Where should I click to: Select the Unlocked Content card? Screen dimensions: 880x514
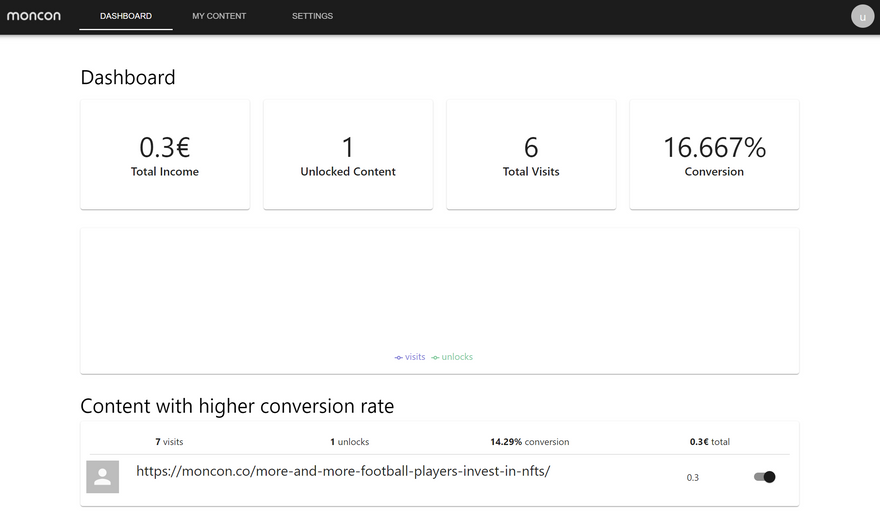[348, 155]
